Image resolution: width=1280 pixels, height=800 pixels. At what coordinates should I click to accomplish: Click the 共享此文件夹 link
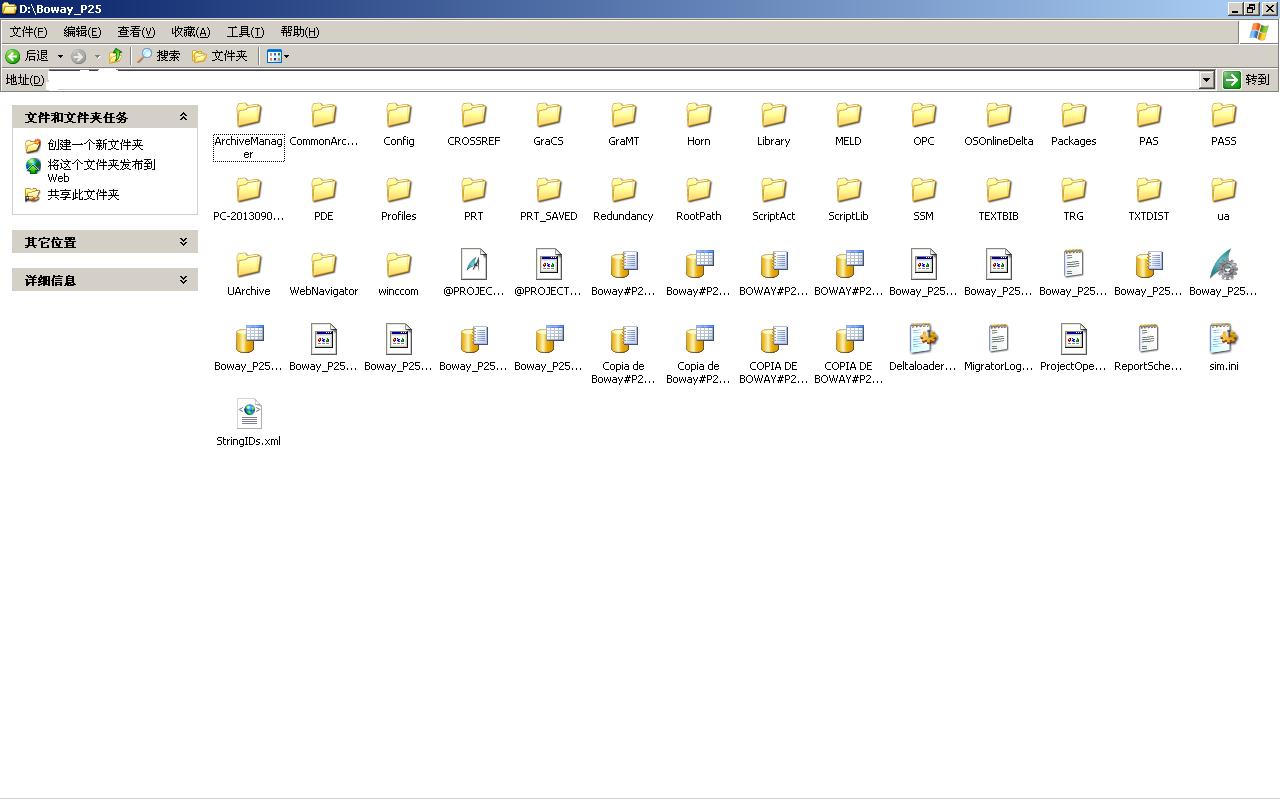pos(83,195)
